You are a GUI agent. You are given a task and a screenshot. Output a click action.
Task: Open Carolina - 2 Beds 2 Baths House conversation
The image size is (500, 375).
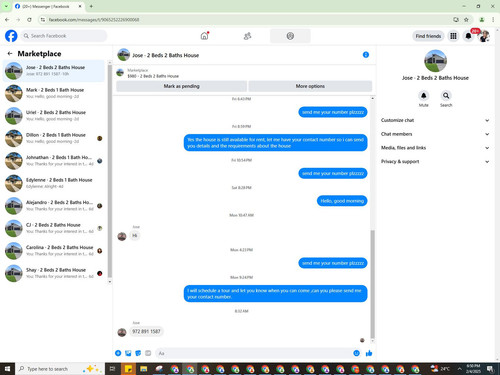(54, 251)
